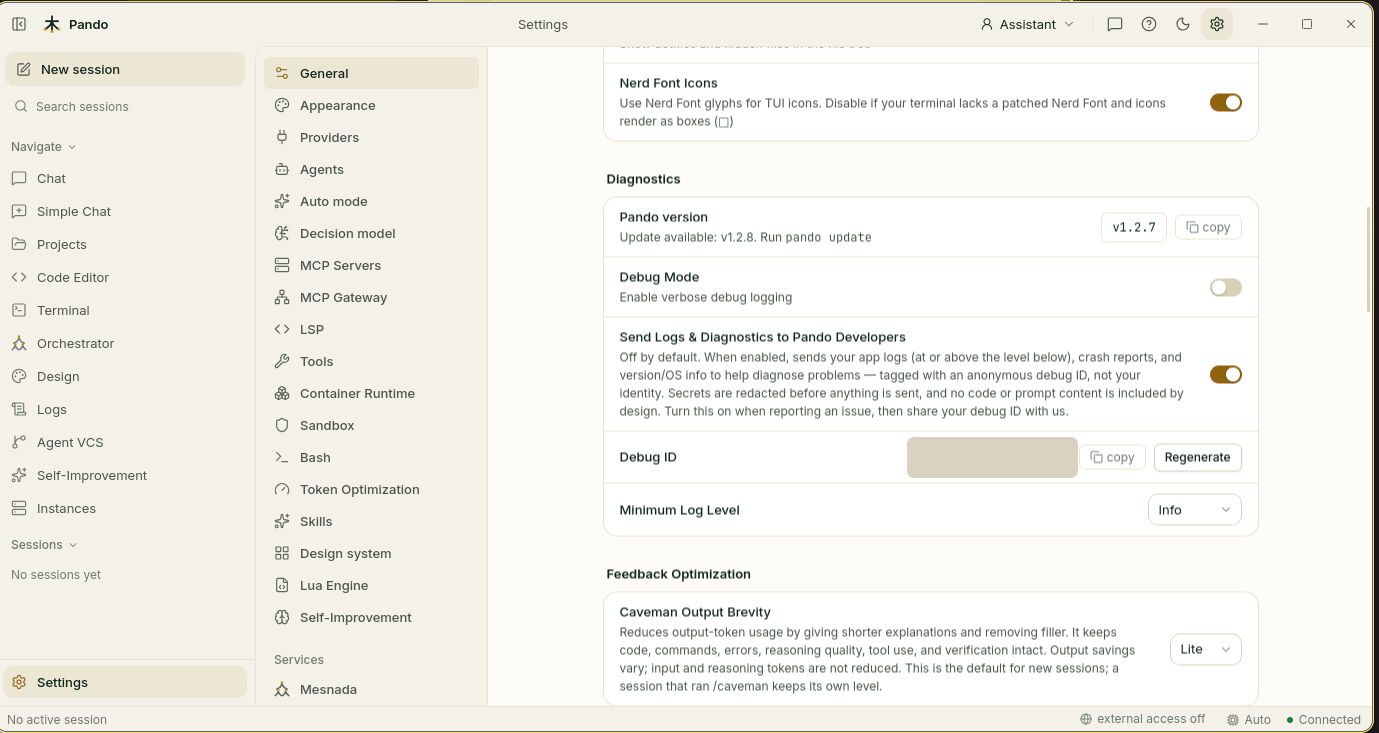
Task: Click the gear icon in title bar
Action: 1217,24
